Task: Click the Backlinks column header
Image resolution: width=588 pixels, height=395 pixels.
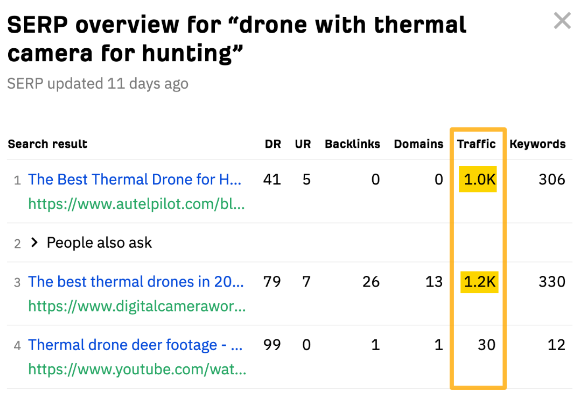Action: 352,144
